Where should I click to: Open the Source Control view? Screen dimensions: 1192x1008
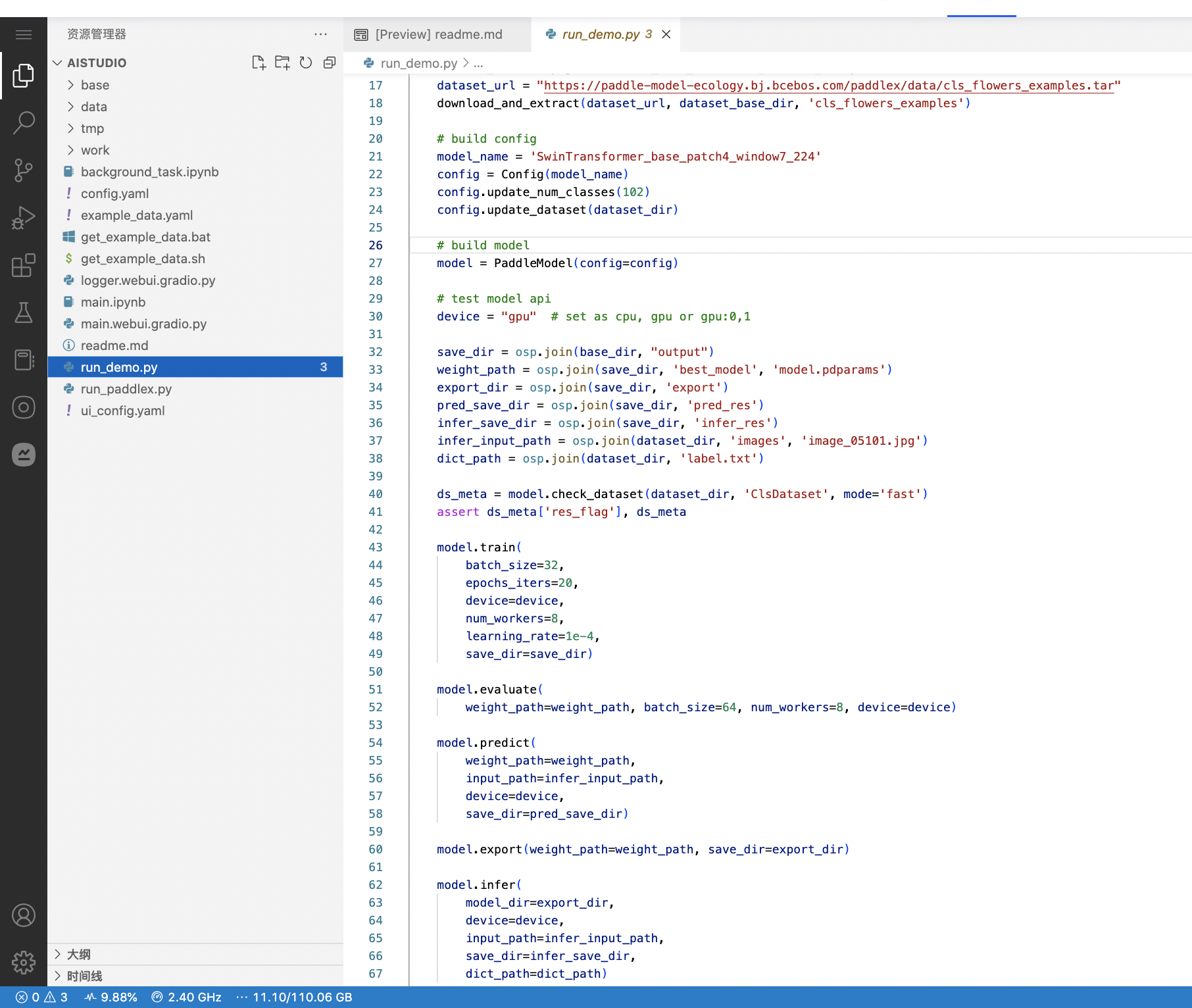pos(24,170)
